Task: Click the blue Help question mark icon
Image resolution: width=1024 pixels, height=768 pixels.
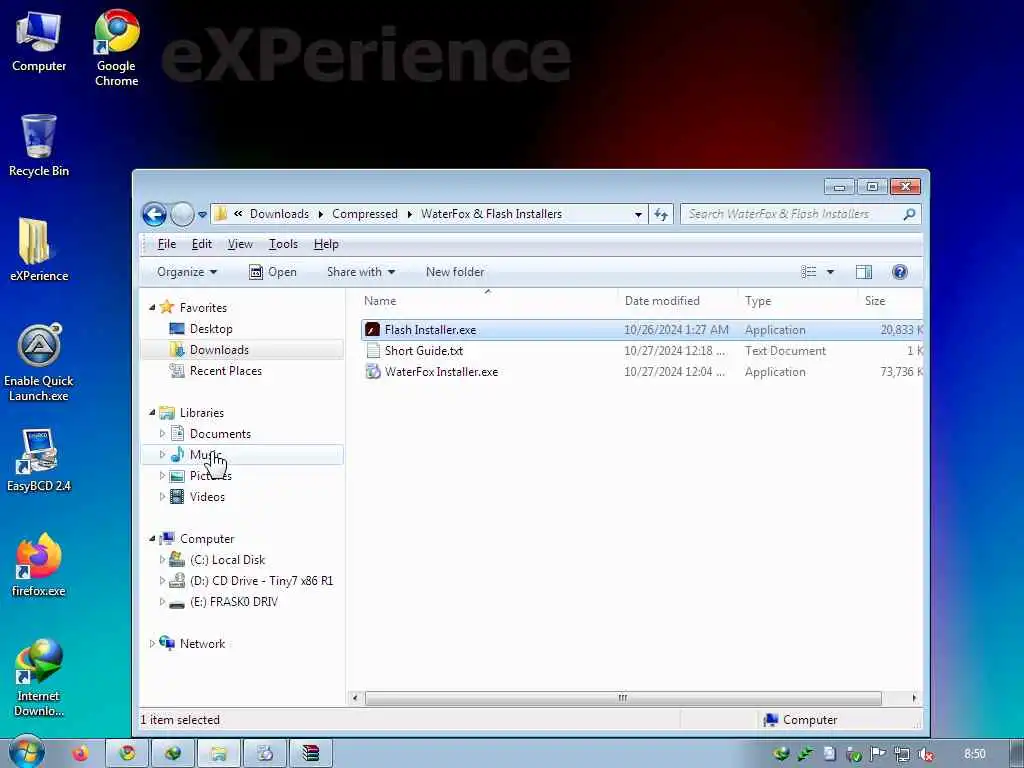Action: [899, 272]
